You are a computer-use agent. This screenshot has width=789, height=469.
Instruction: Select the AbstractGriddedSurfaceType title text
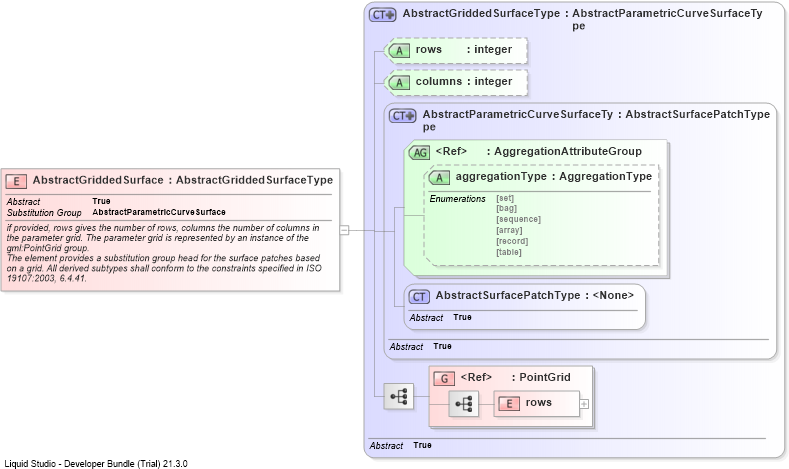coord(582,19)
